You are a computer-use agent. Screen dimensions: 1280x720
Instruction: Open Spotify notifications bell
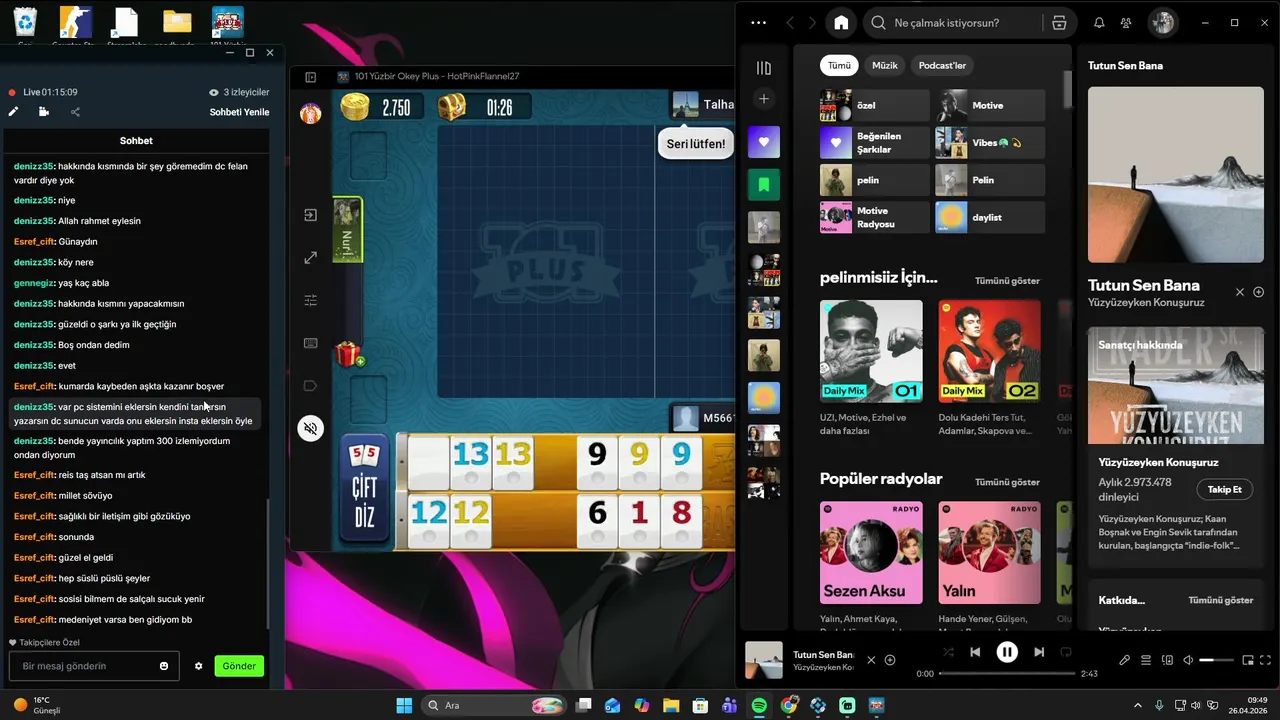point(1099,22)
